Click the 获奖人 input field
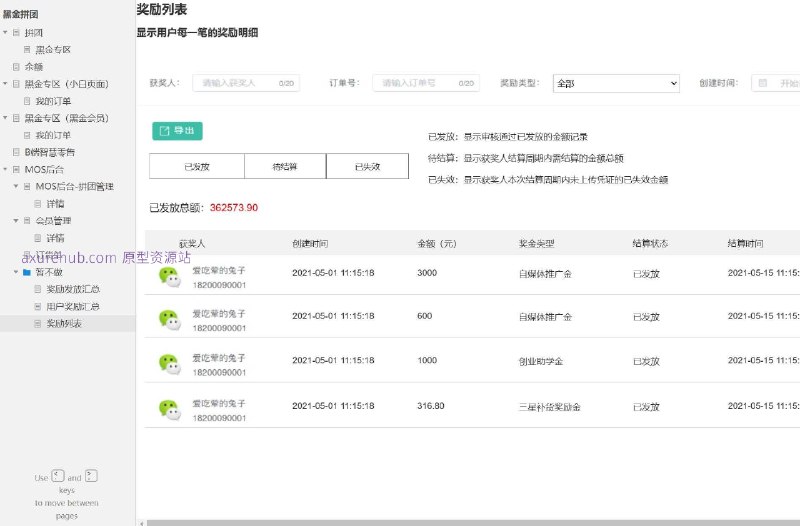Image resolution: width=800 pixels, height=526 pixels. point(246,83)
